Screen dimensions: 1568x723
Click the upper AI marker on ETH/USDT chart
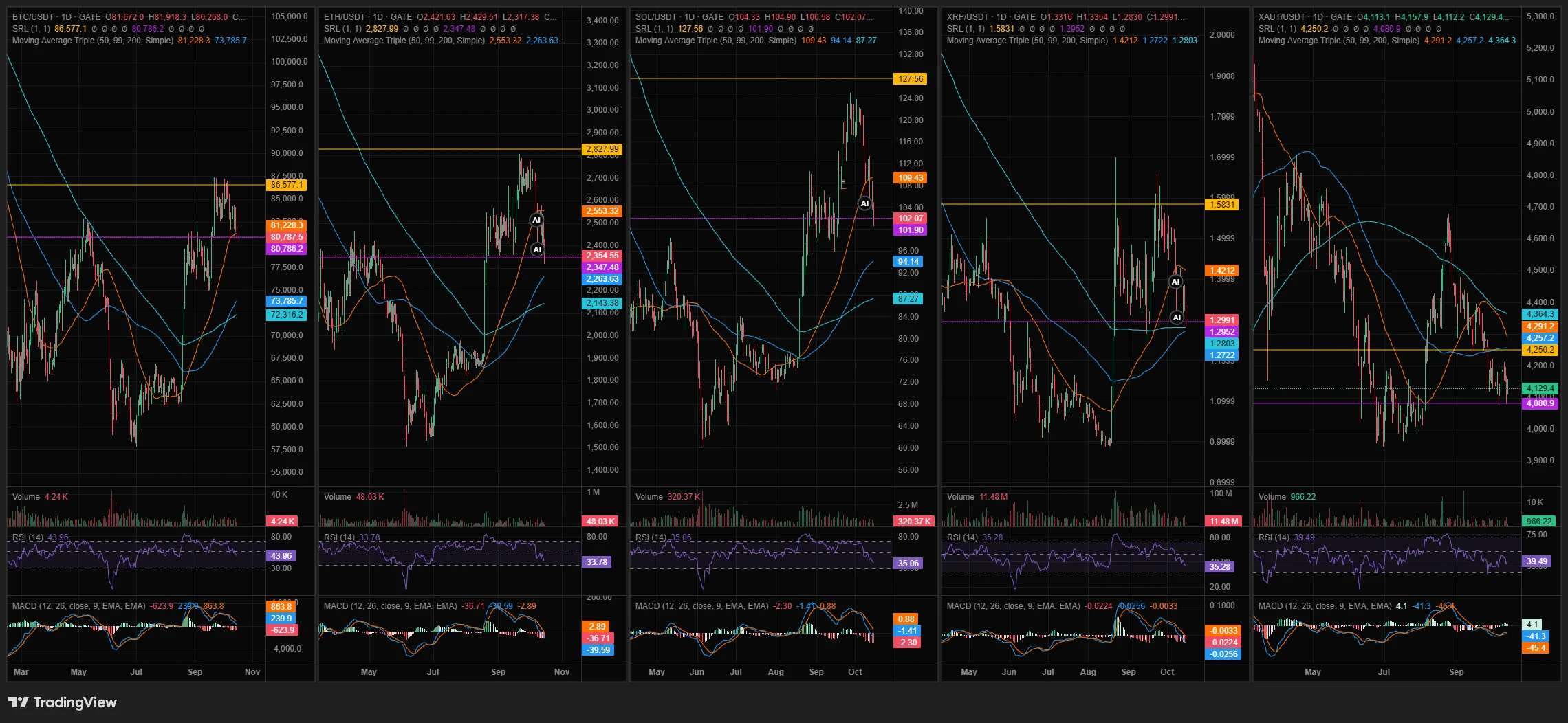[536, 220]
